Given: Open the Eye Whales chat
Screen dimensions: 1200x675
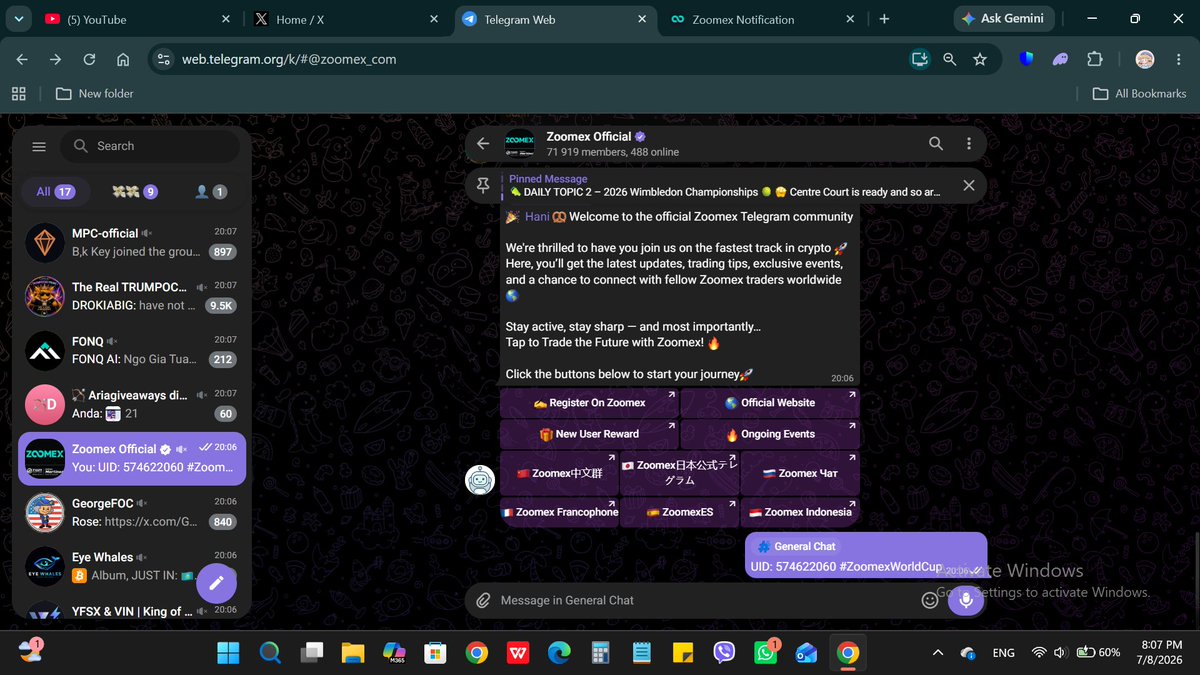Looking at the screenshot, I should [x=132, y=566].
